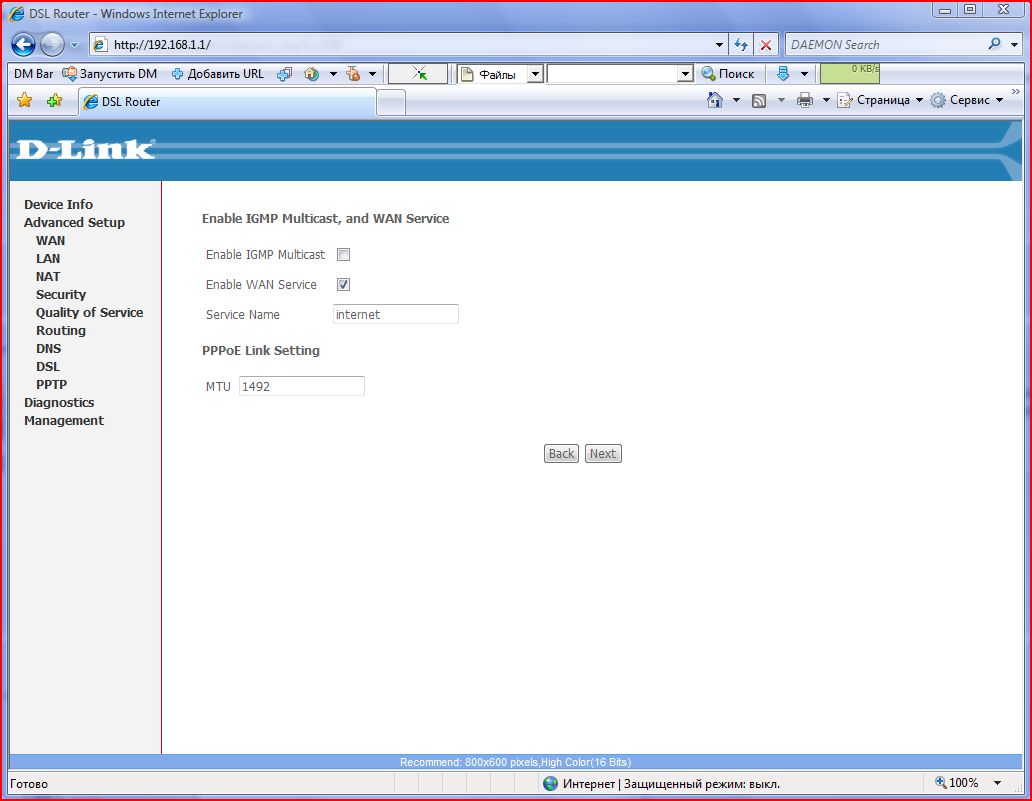Select the DSL Router browser tab

click(x=227, y=102)
